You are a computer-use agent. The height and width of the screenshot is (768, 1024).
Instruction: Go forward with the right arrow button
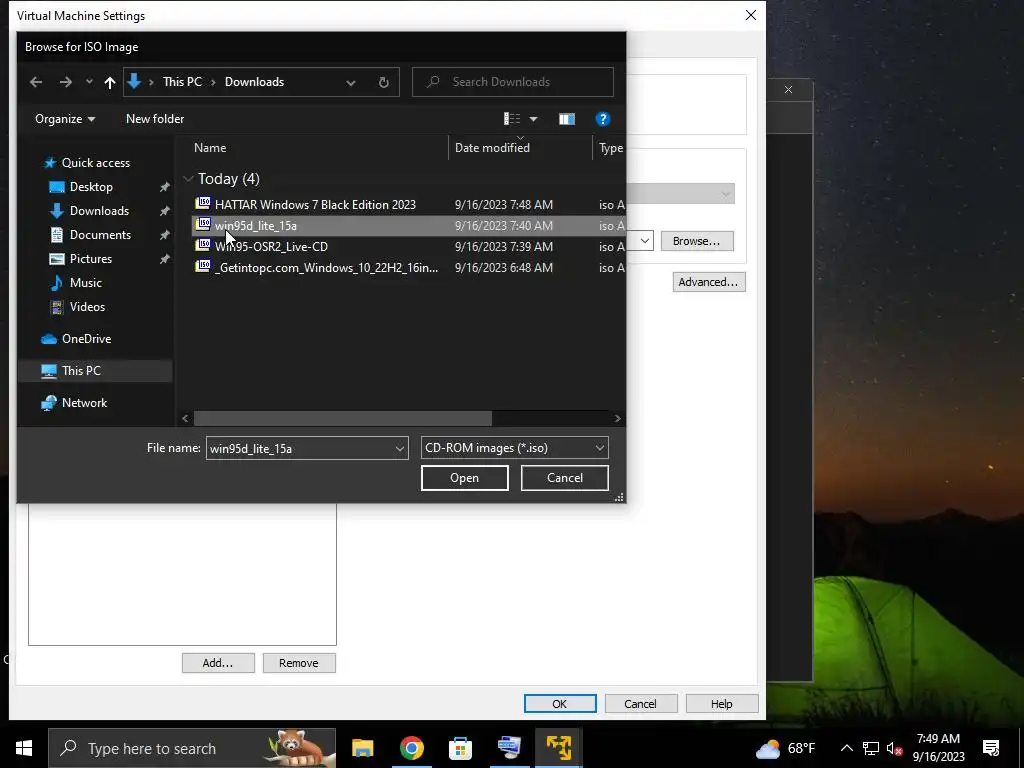(65, 82)
